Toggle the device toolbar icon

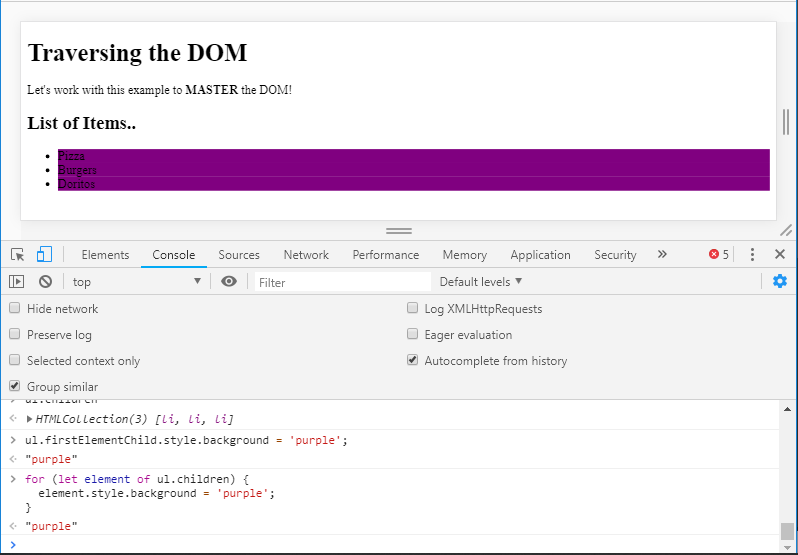(44, 254)
